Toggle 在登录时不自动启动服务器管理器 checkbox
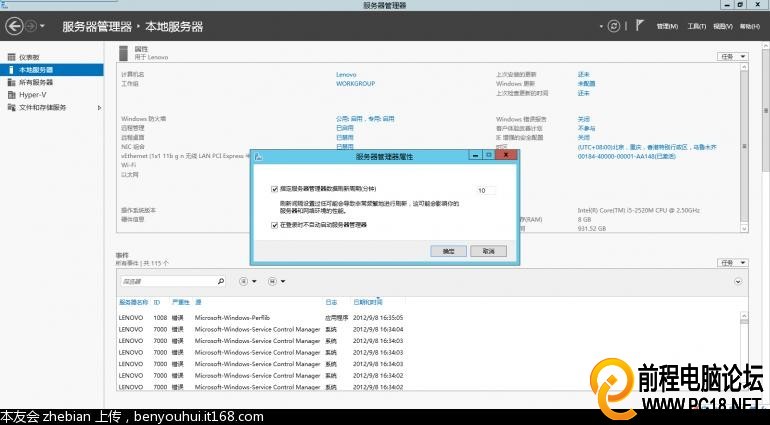Viewport: 770px width, 425px height. pos(275,225)
